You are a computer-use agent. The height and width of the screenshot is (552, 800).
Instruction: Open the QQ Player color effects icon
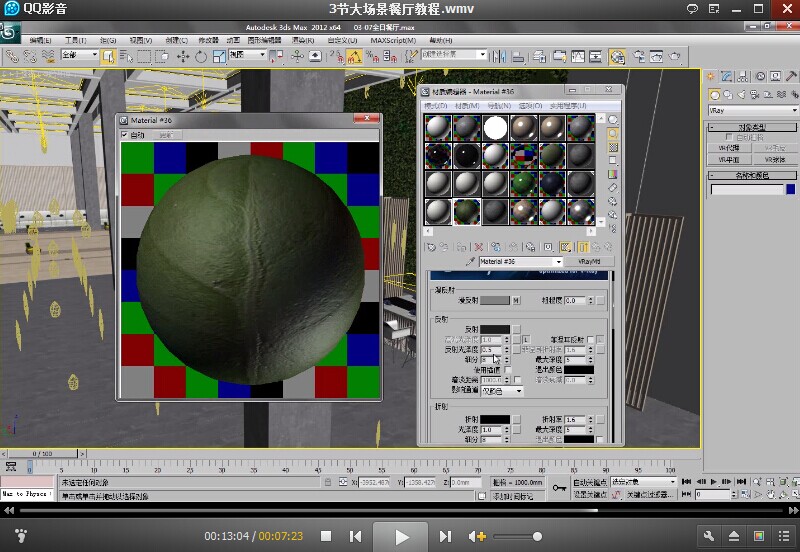(x=759, y=536)
